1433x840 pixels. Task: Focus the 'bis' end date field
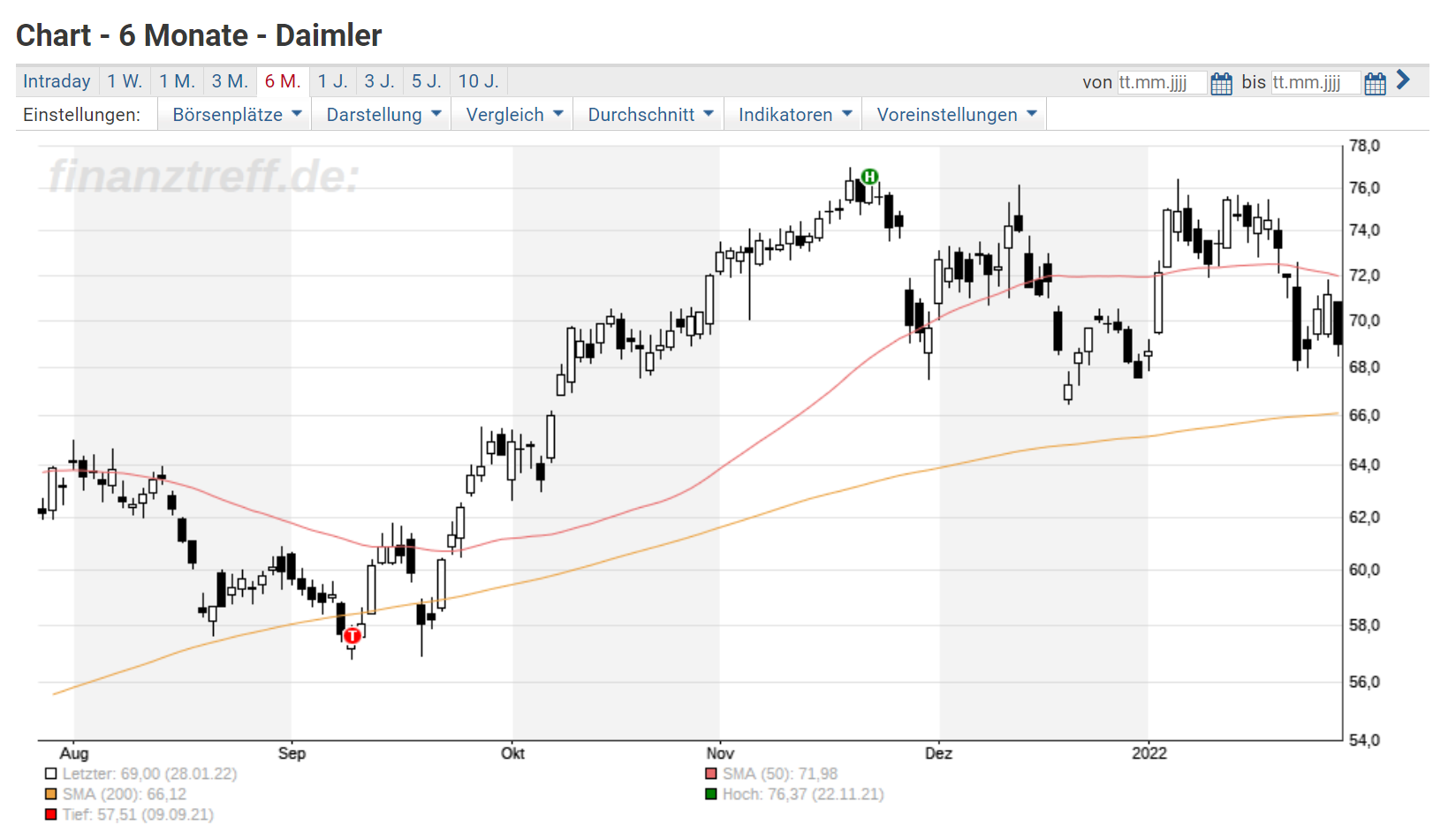[1315, 83]
